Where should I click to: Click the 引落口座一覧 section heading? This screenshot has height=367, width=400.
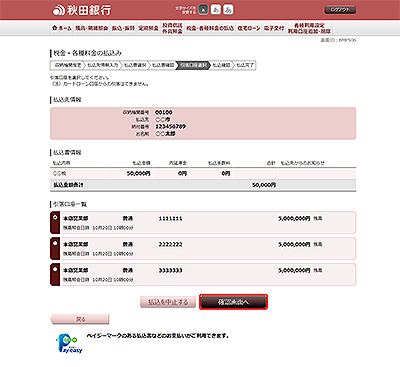pyautogui.click(x=70, y=204)
